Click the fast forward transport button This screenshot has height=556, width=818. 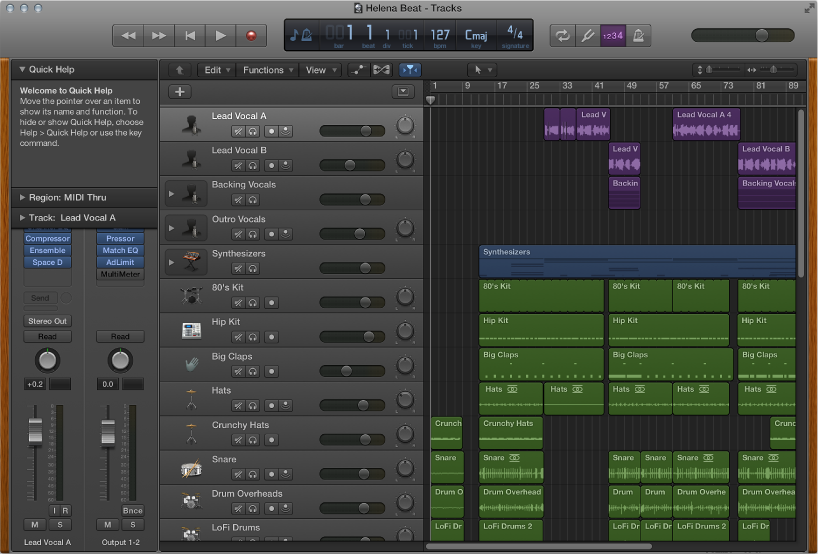159,36
